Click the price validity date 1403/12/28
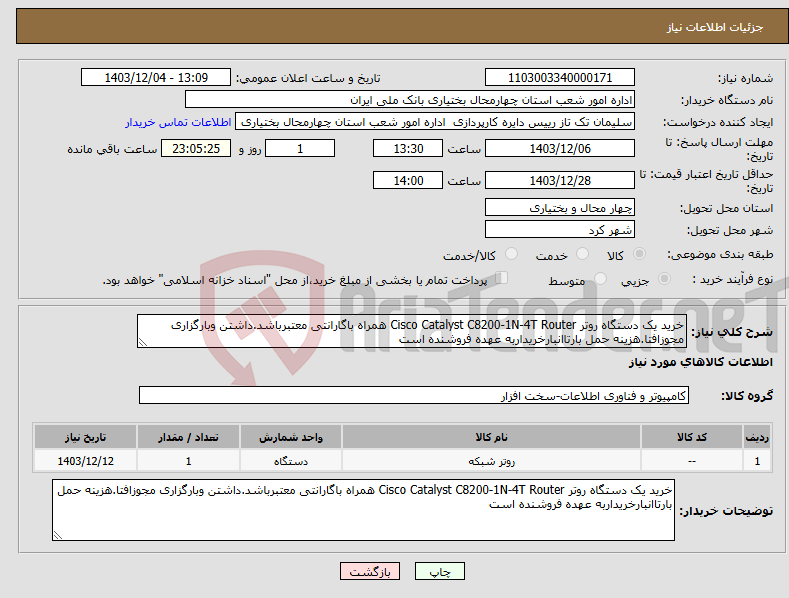The height and width of the screenshot is (598, 789). pyautogui.click(x=560, y=180)
